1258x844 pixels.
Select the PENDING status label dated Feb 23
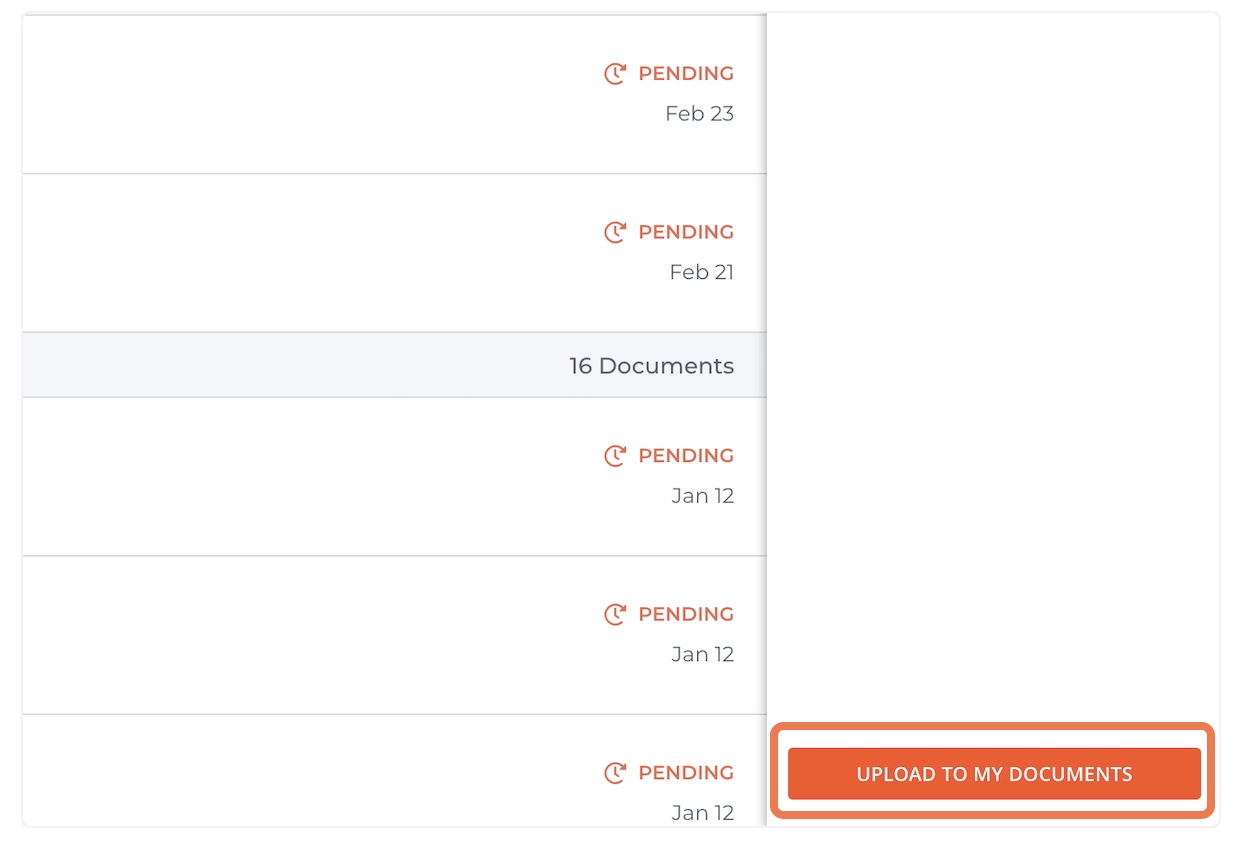point(686,73)
